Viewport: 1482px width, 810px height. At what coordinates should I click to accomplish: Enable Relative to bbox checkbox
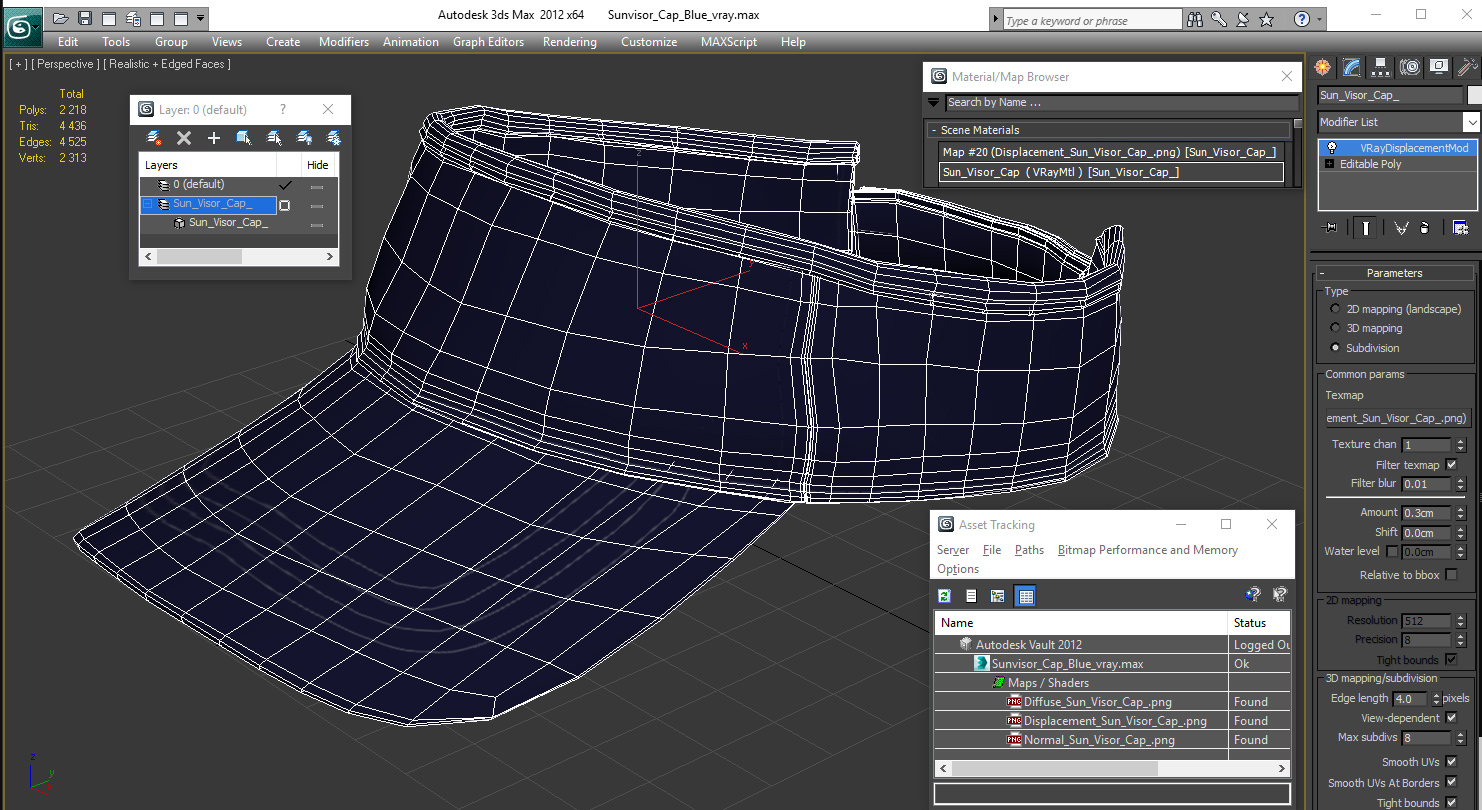(x=1452, y=575)
